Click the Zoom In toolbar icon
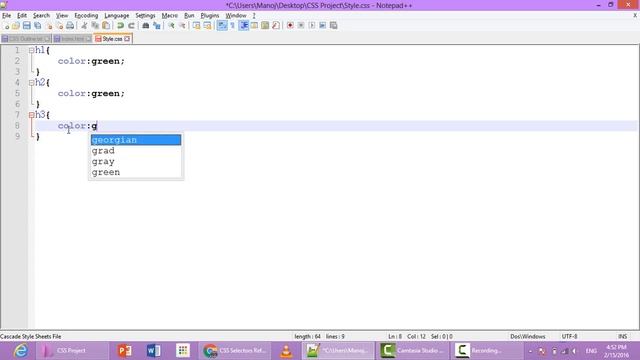Screen dimensions: 640x360 171,26
